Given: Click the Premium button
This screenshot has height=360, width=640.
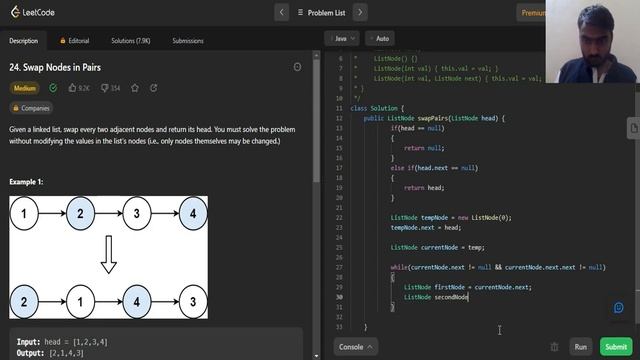Looking at the screenshot, I should (532, 13).
